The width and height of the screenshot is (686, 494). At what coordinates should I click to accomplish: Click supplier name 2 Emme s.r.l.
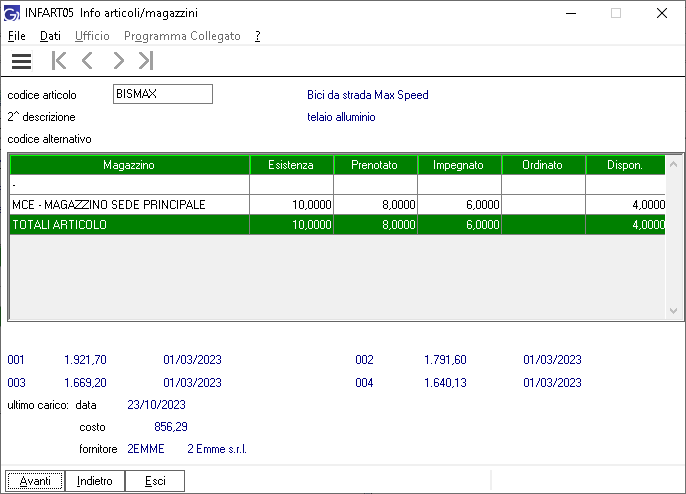point(217,449)
